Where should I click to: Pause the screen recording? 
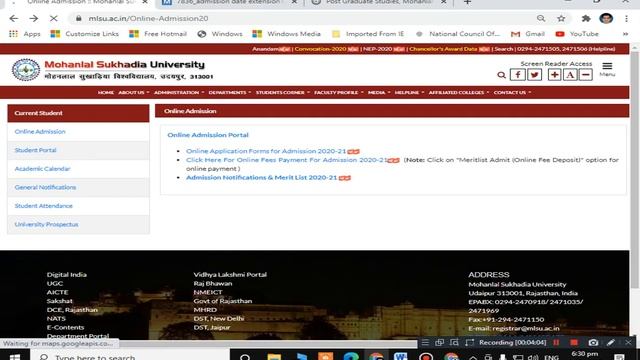(556, 342)
